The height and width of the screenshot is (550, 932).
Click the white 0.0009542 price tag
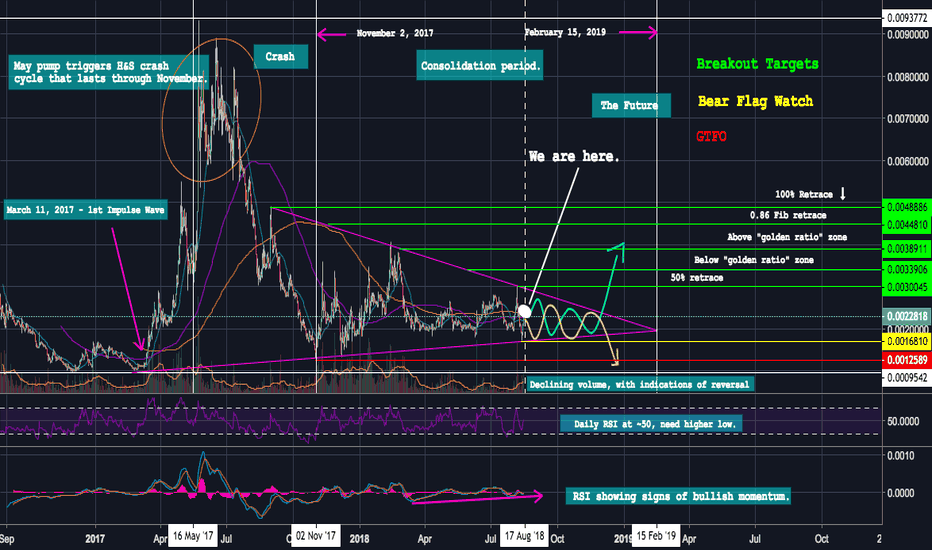point(907,377)
